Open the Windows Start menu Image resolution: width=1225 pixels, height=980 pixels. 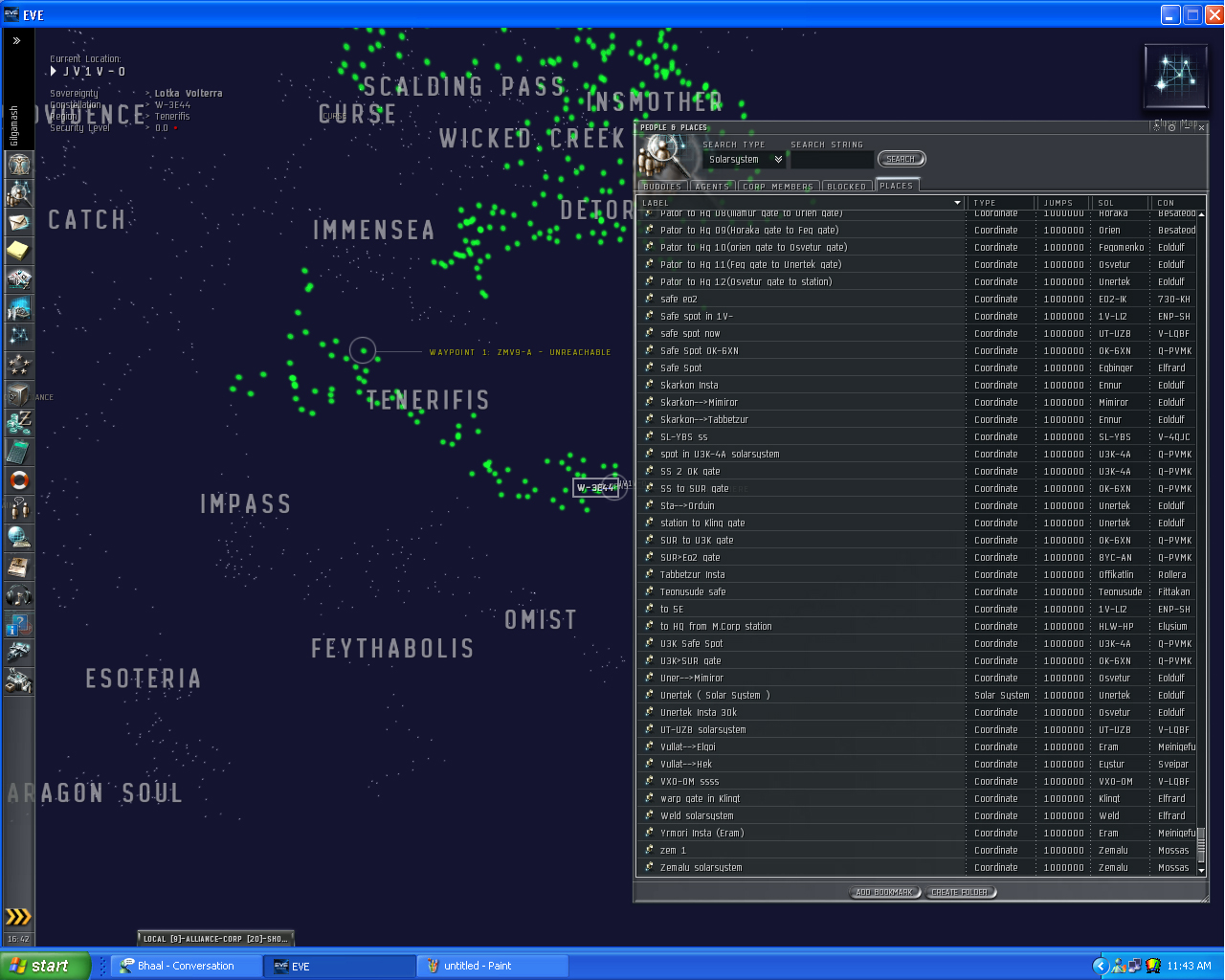click(46, 966)
